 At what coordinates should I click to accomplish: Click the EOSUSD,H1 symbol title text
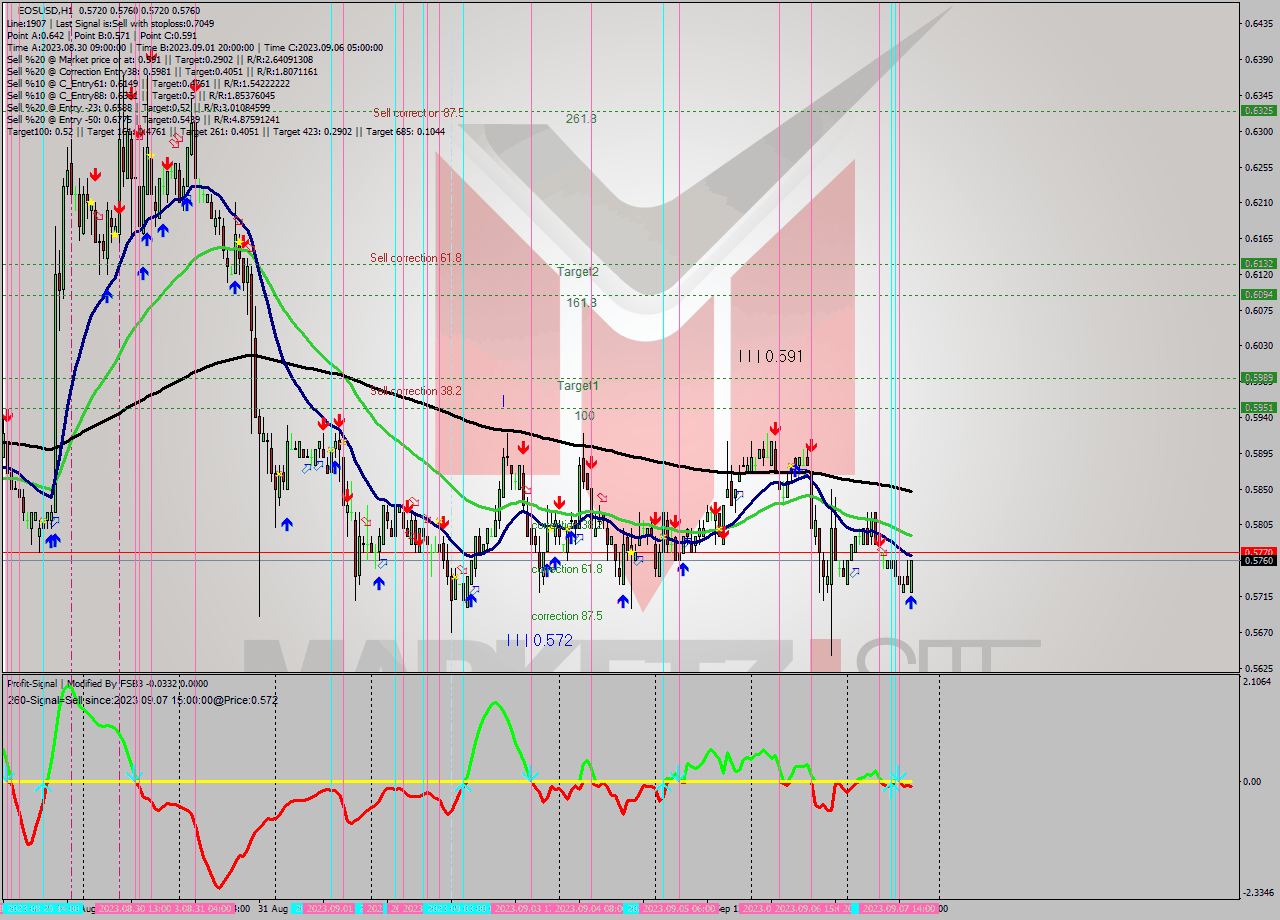[x=47, y=10]
